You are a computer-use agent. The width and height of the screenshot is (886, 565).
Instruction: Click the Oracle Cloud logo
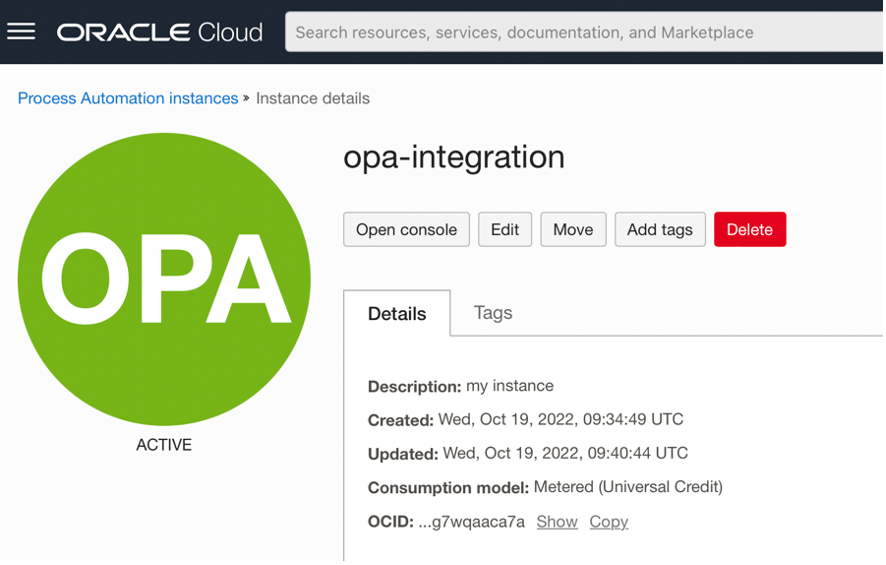pos(160,32)
